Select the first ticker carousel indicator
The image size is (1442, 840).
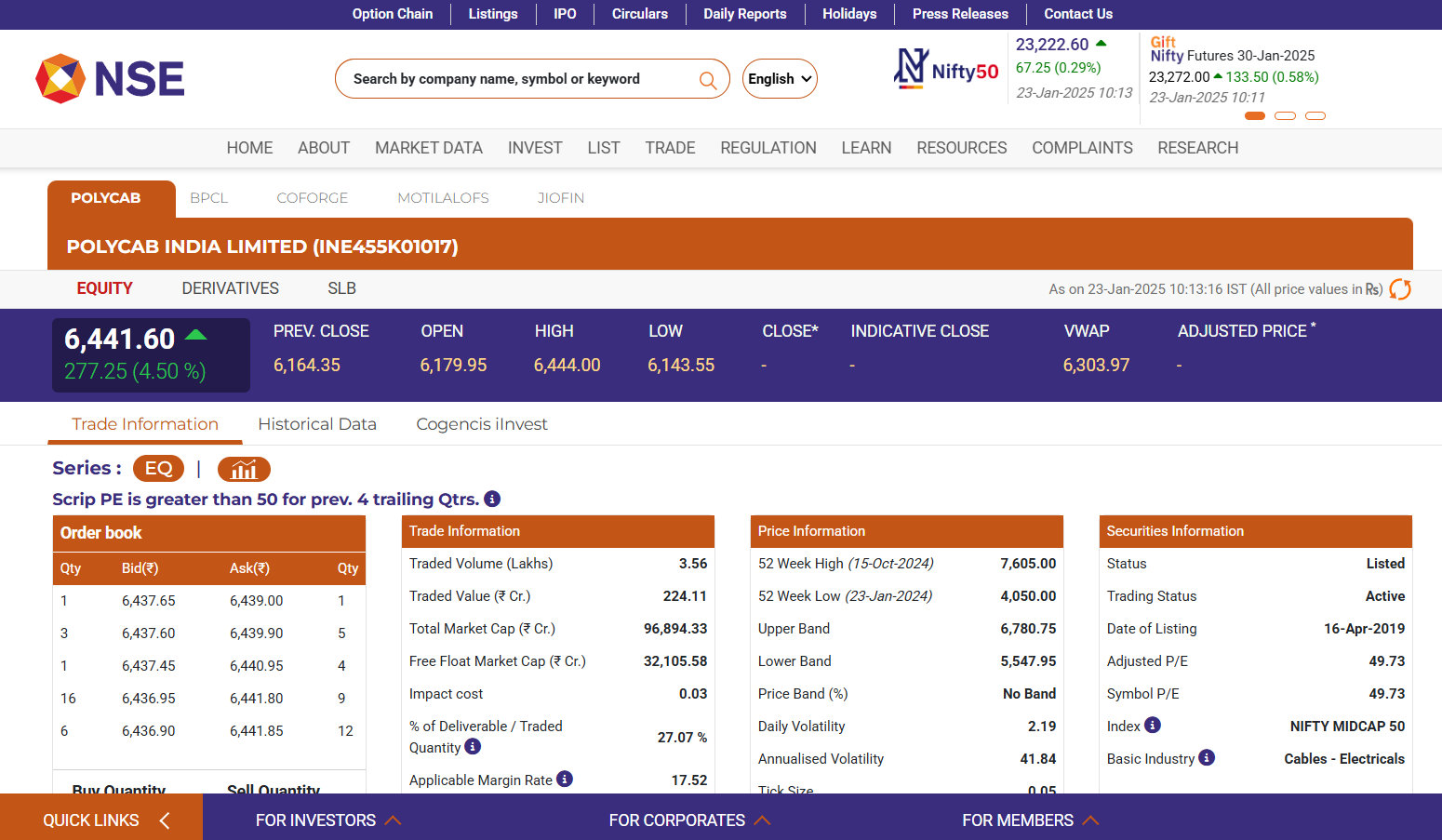click(1254, 116)
